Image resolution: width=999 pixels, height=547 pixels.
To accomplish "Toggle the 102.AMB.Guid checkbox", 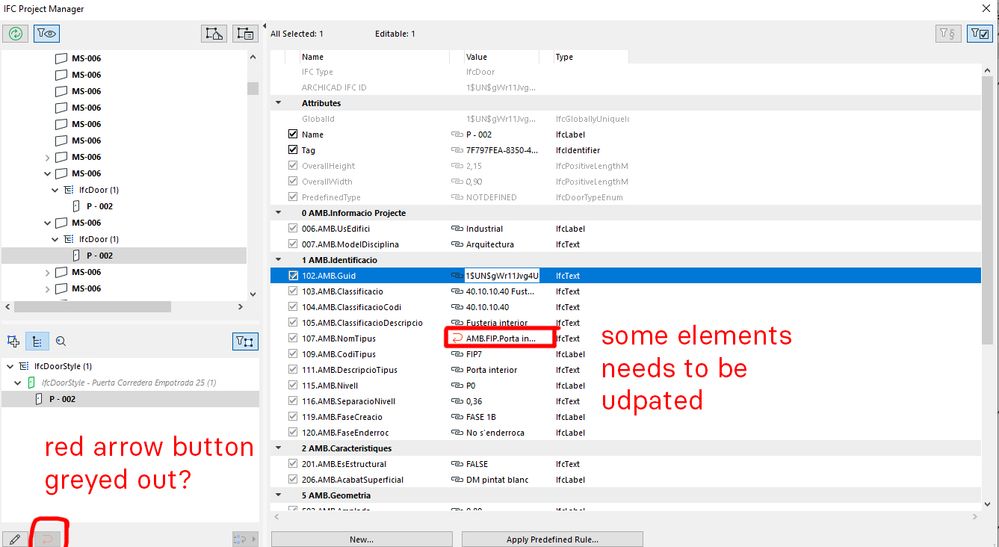I will [292, 276].
